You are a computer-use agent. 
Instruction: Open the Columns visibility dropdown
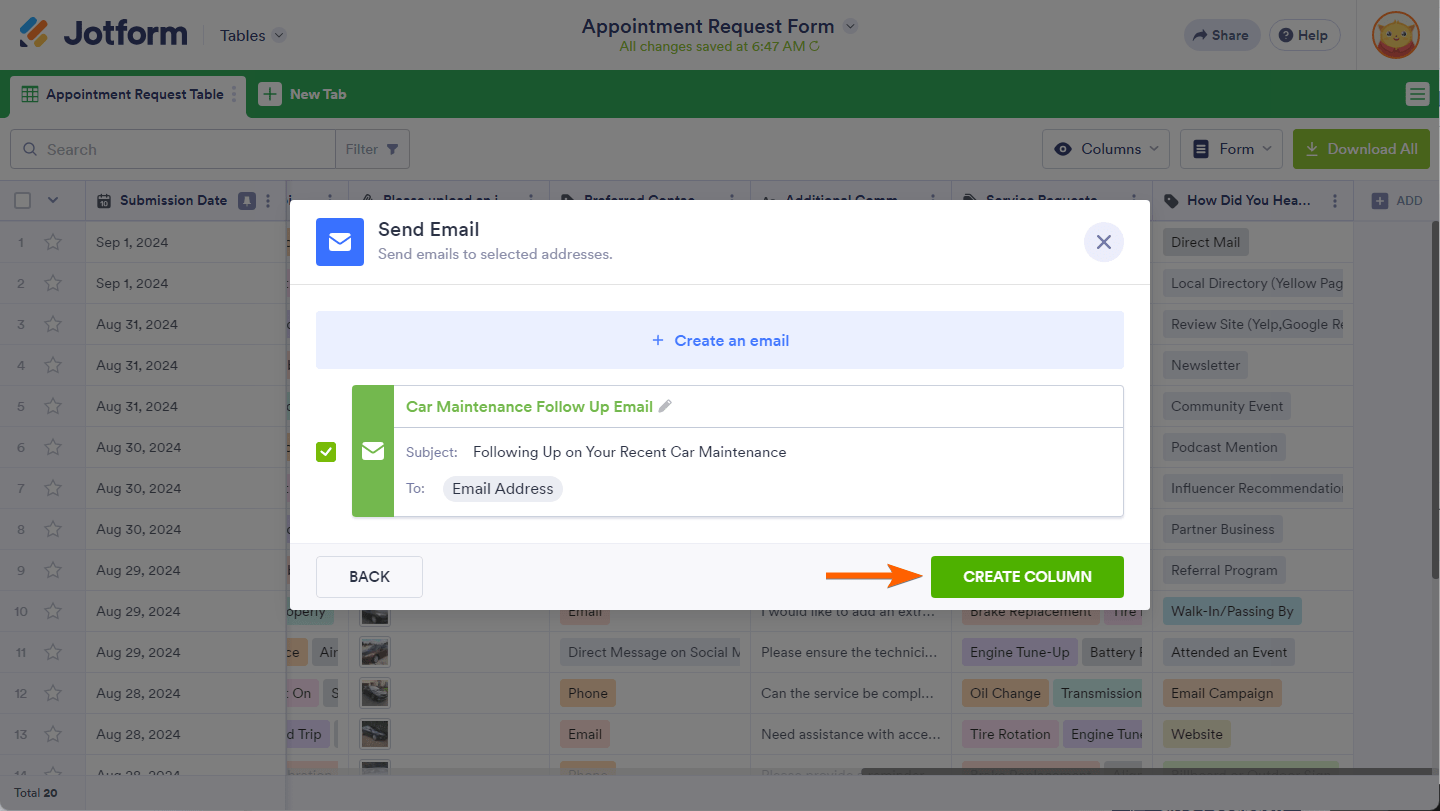1106,149
